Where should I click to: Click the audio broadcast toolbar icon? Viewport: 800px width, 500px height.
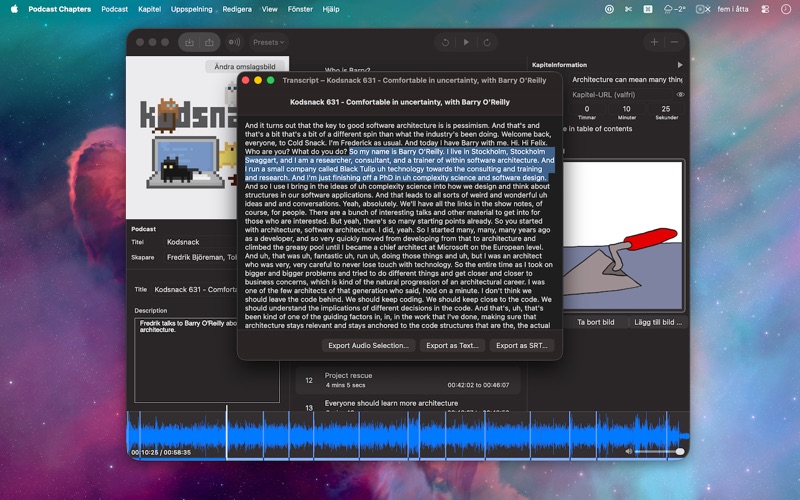(x=234, y=42)
